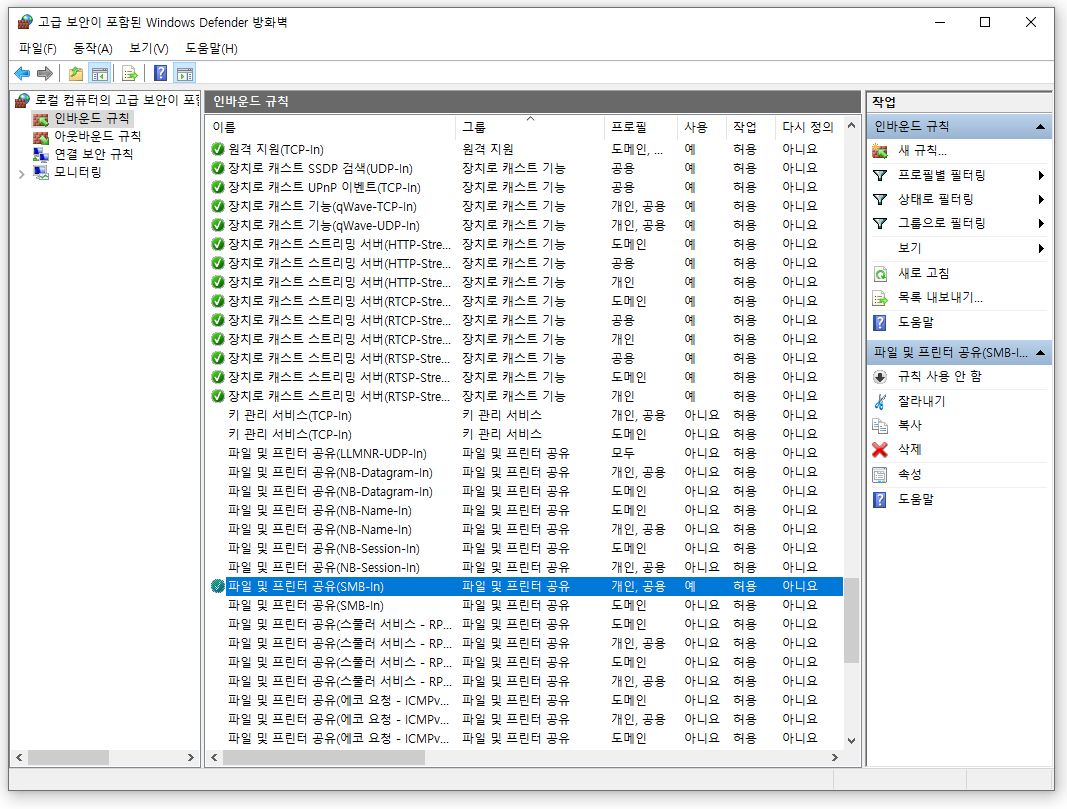Select rule 장치로 캐스트 SSDP 검색(UDP-In)
Image resolution: width=1067 pixels, height=809 pixels.
pyautogui.click(x=525, y=168)
